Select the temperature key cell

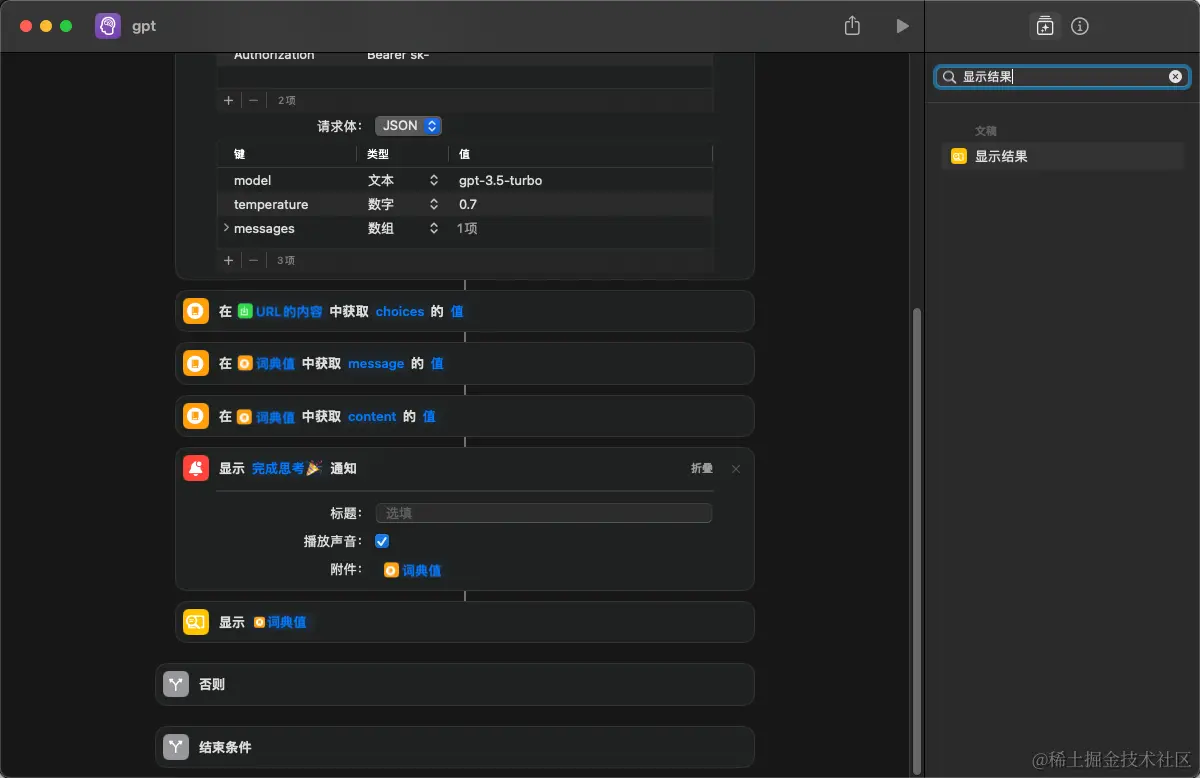pyautogui.click(x=271, y=205)
